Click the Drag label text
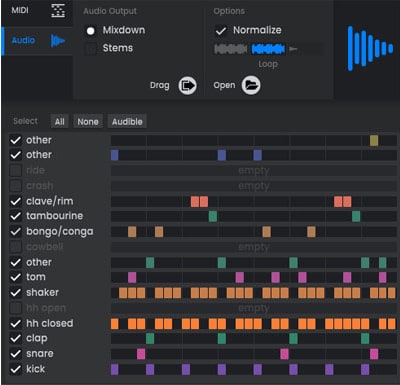The height and width of the screenshot is (385, 400). click(x=160, y=86)
